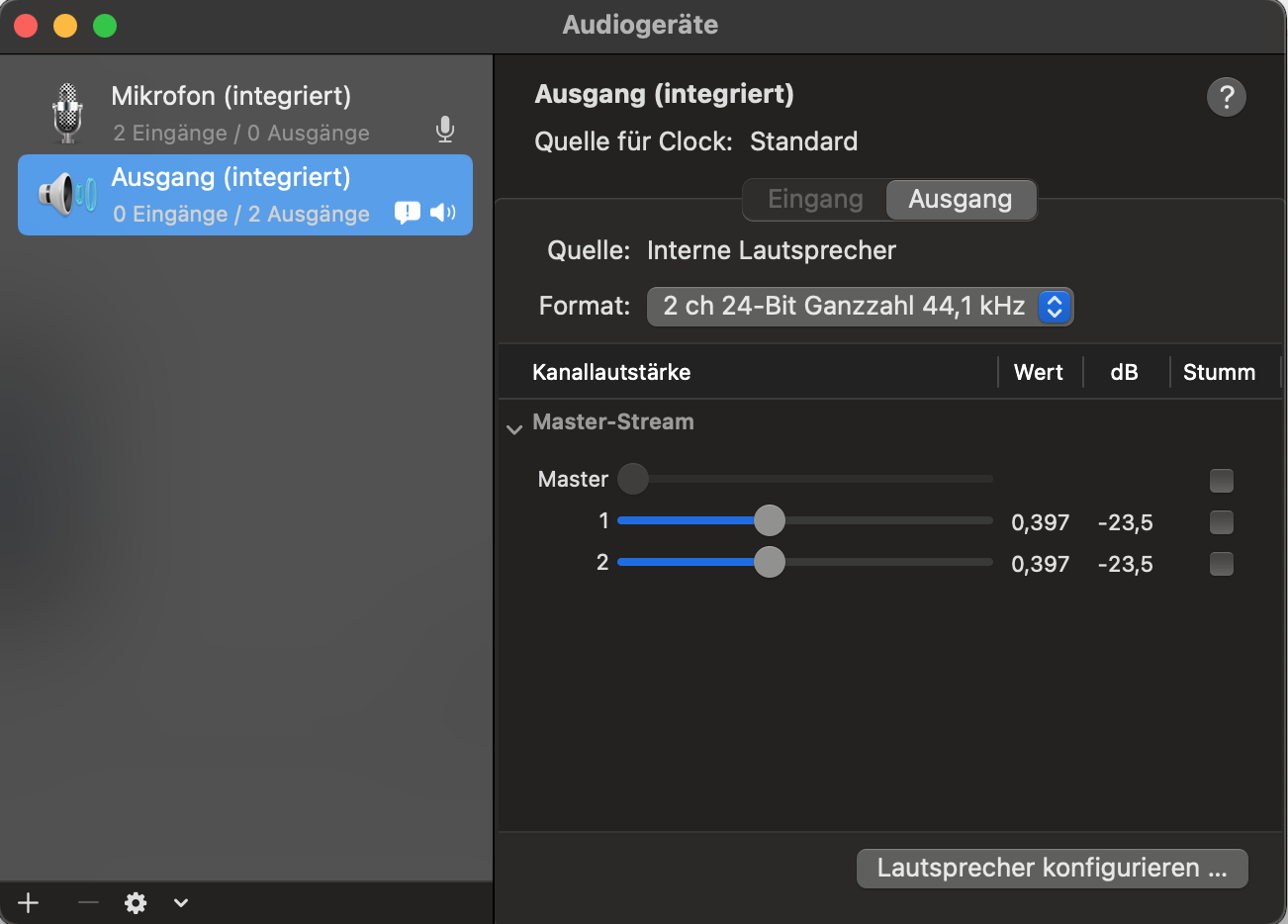Screen dimensions: 1288x924
Task: Click the channel 1 volume slider knob
Action: coord(769,520)
